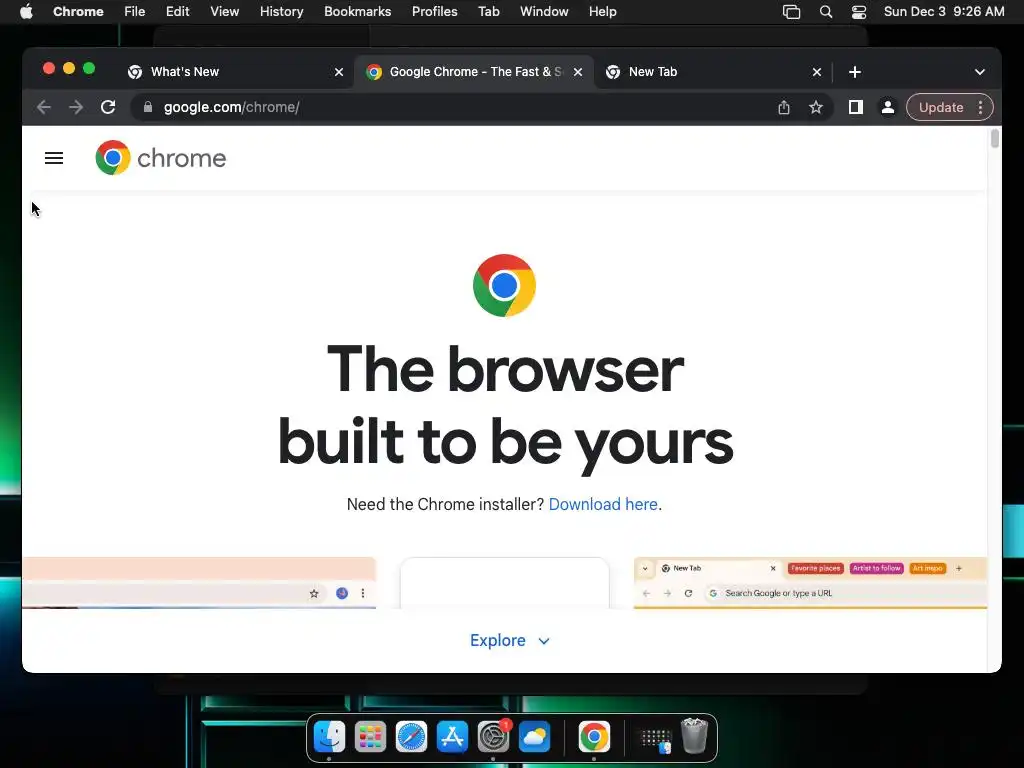
Task: View site information via lock icon
Action: point(148,107)
